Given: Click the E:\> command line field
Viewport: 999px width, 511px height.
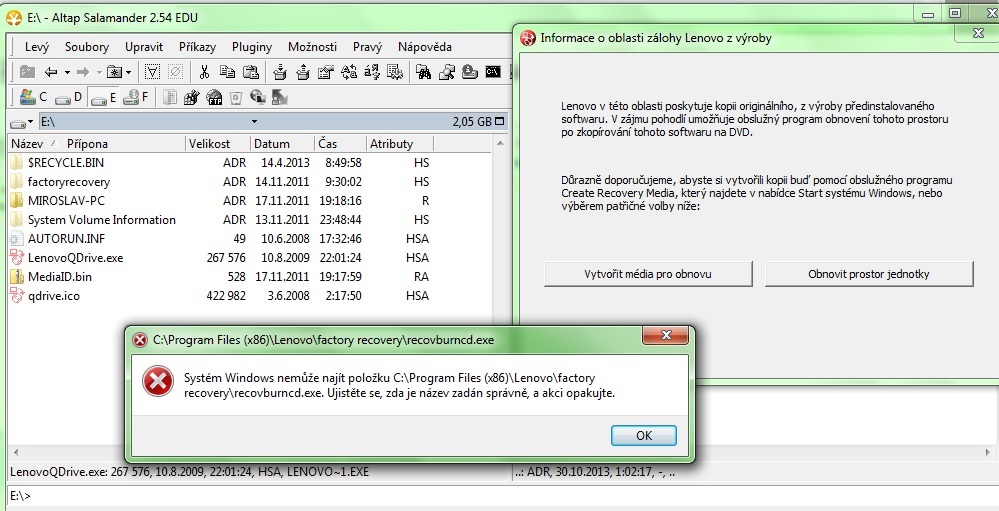Looking at the screenshot, I should (x=502, y=496).
